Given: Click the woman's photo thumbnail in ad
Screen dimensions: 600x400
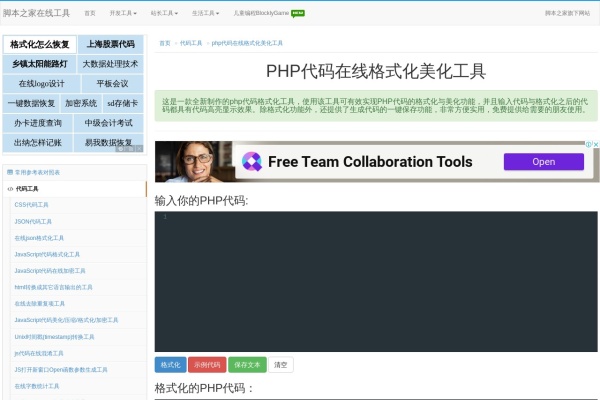Looking at the screenshot, I should tap(195, 161).
